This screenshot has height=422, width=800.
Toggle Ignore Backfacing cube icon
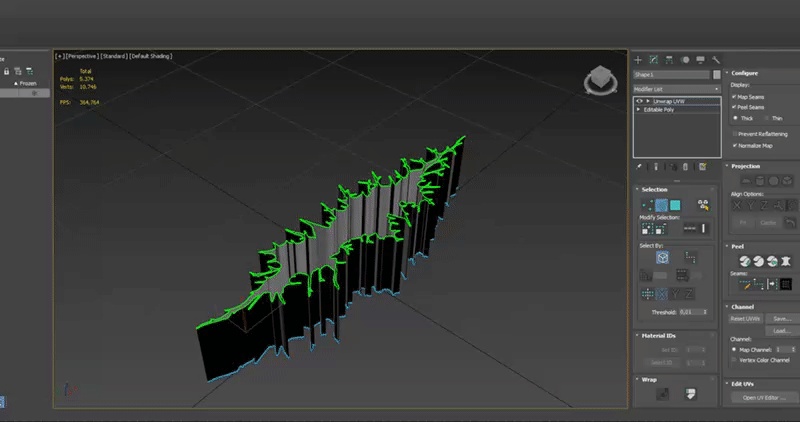tap(662, 257)
